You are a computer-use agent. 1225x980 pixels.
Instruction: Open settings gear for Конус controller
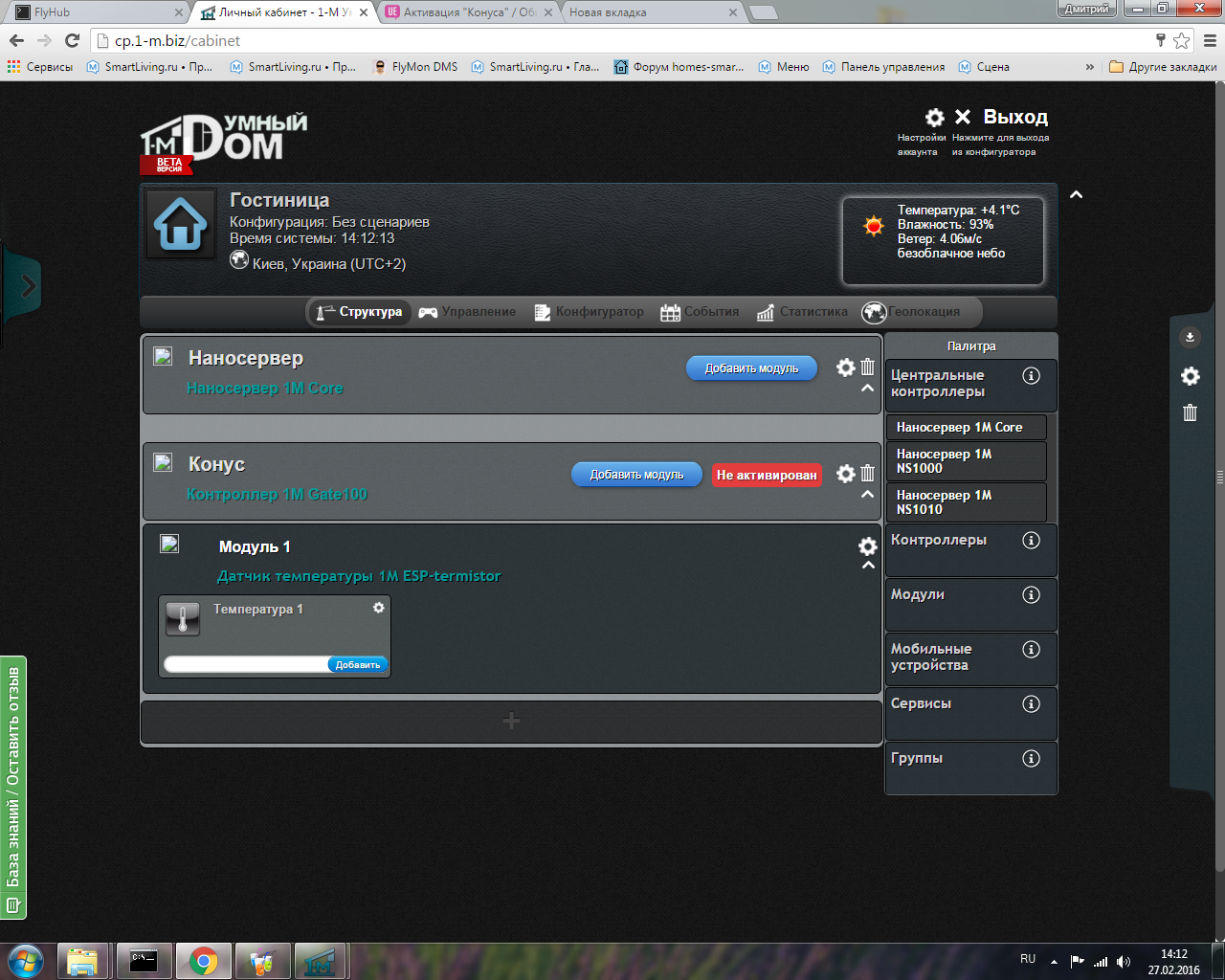(x=846, y=473)
